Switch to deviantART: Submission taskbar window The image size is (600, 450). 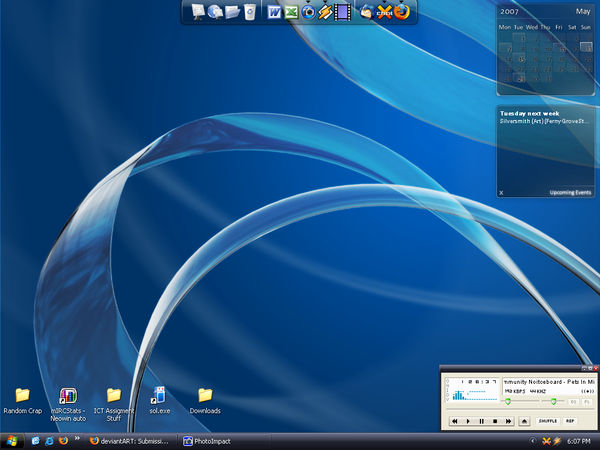click(x=129, y=441)
